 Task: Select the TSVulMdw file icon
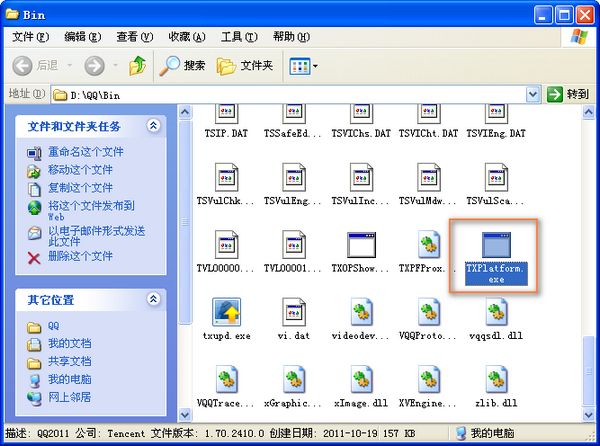pyautogui.click(x=429, y=177)
